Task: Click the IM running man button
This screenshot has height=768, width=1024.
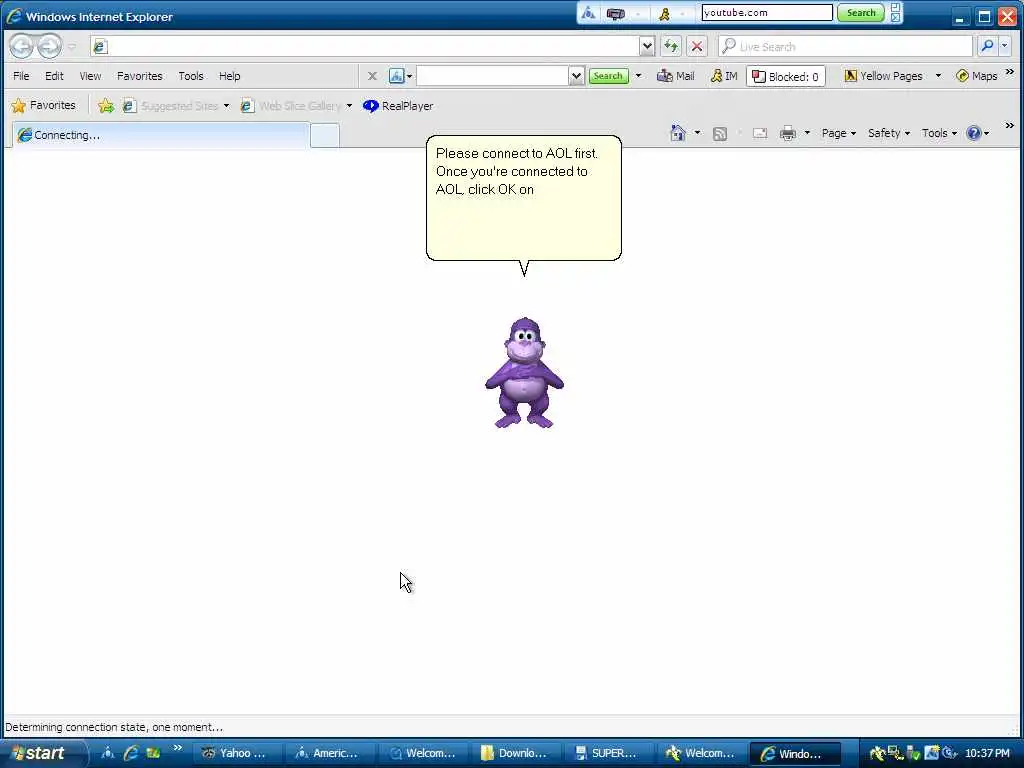Action: 724,76
